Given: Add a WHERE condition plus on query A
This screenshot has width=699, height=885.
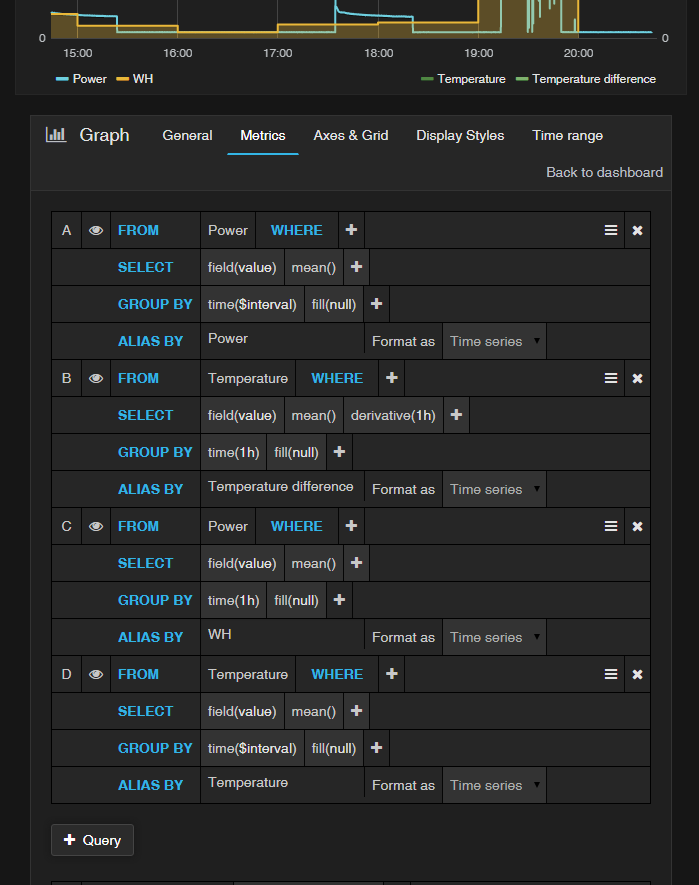Looking at the screenshot, I should pos(351,230).
